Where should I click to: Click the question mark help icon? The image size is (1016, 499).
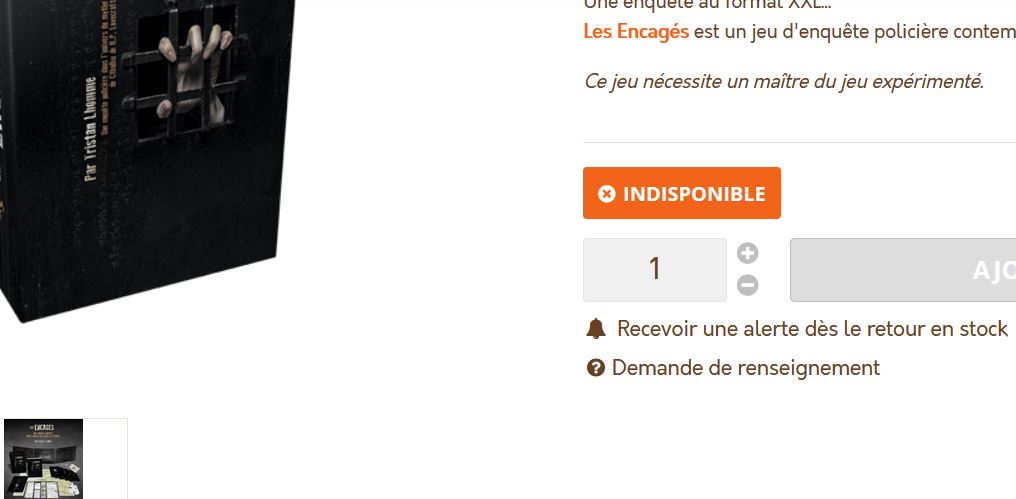coord(595,368)
